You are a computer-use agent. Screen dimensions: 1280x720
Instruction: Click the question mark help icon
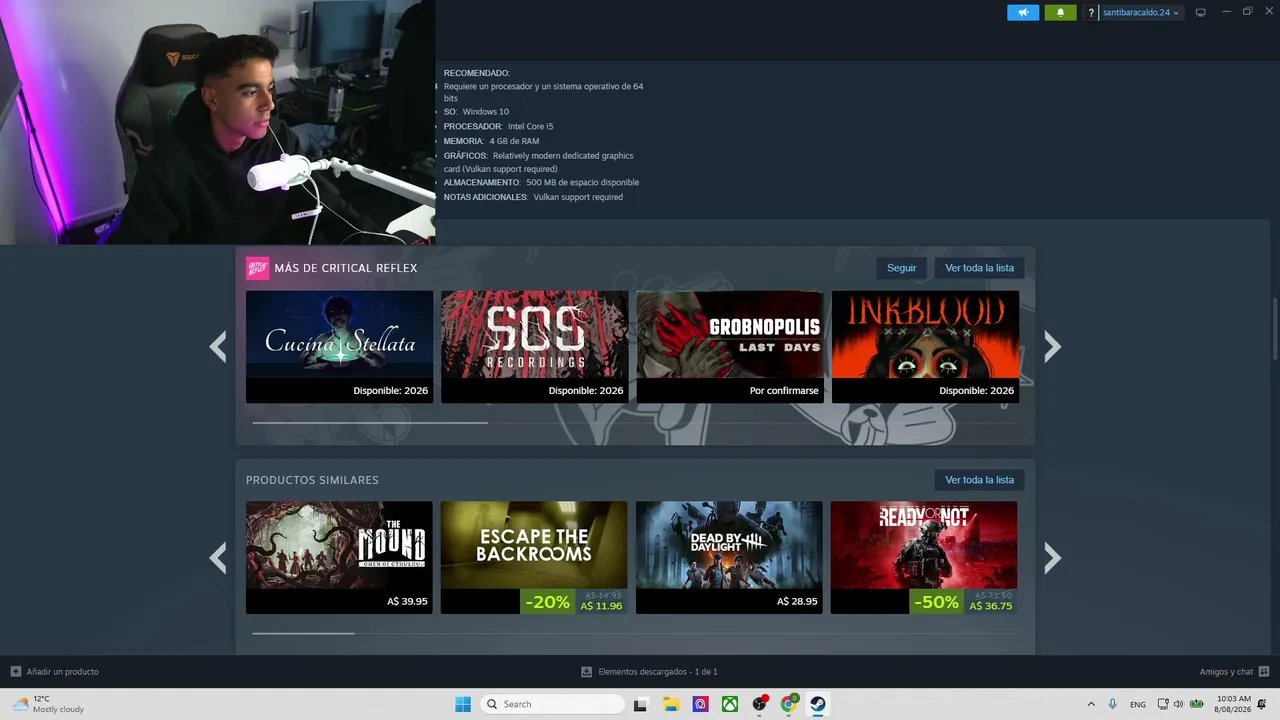click(1091, 13)
